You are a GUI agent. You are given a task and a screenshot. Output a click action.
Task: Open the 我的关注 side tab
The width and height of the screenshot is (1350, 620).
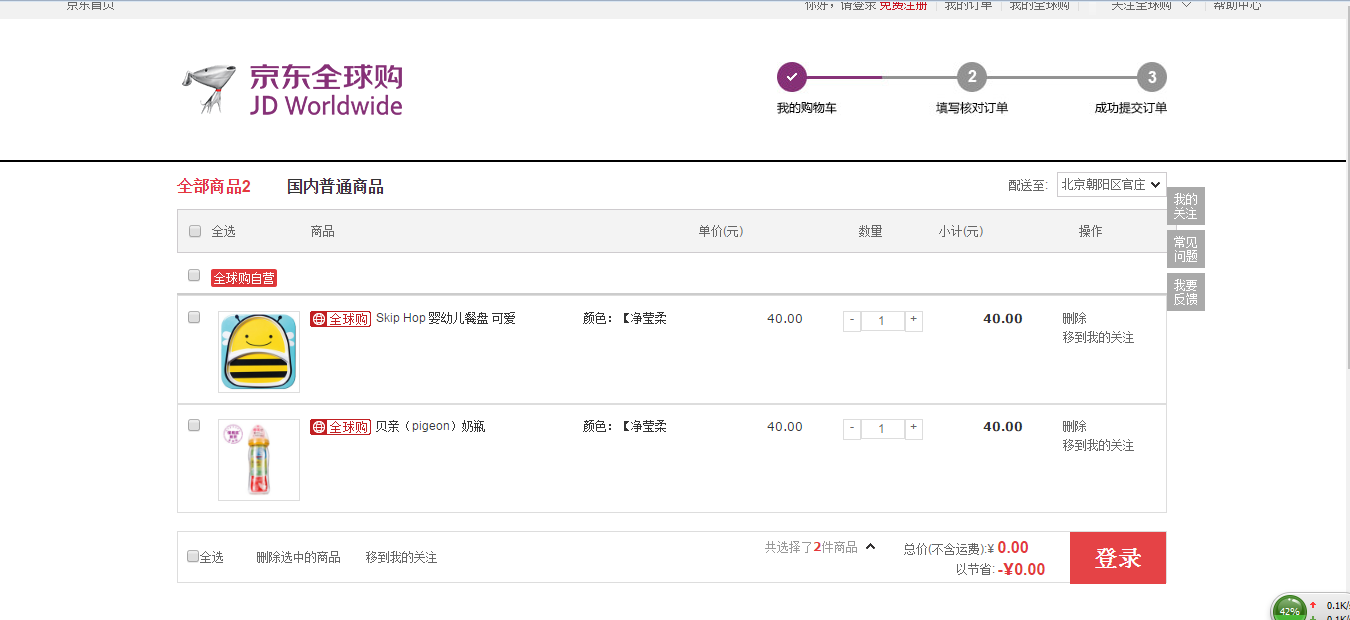[x=1186, y=206]
